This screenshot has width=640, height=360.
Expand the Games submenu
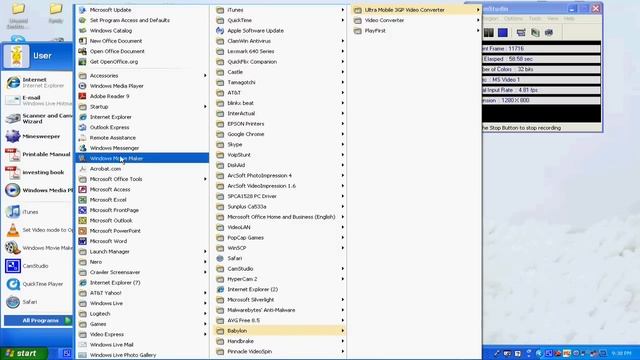point(142,324)
